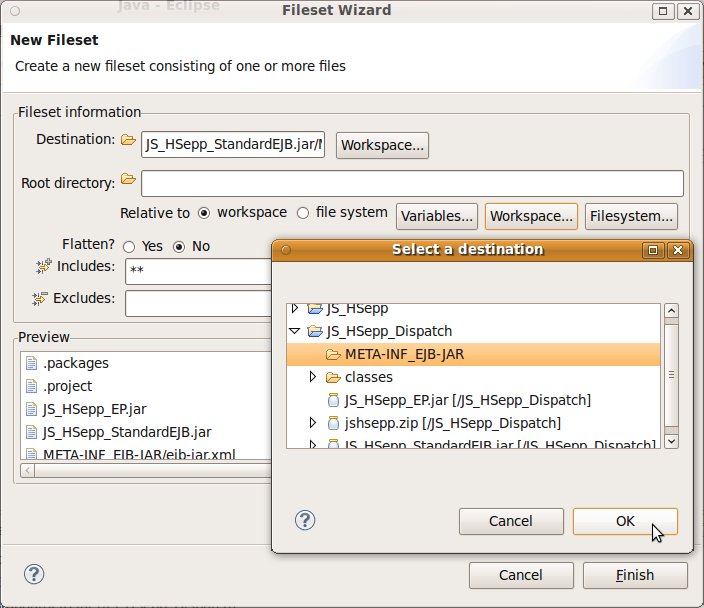This screenshot has height=608, width=704.
Task: Click the help icon in Fileset Wizard
Action: click(x=33, y=574)
